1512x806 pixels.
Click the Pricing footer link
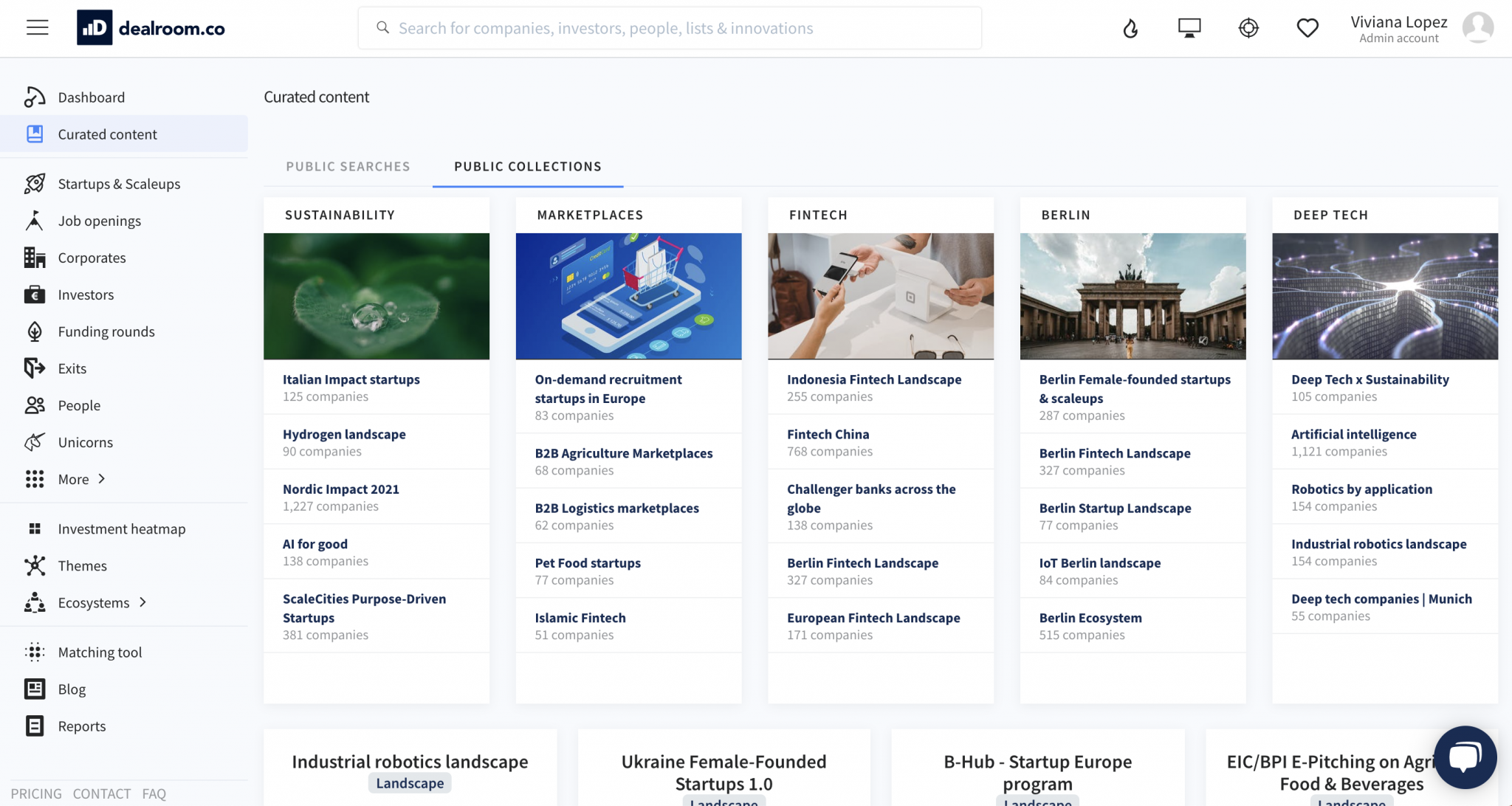[x=36, y=793]
